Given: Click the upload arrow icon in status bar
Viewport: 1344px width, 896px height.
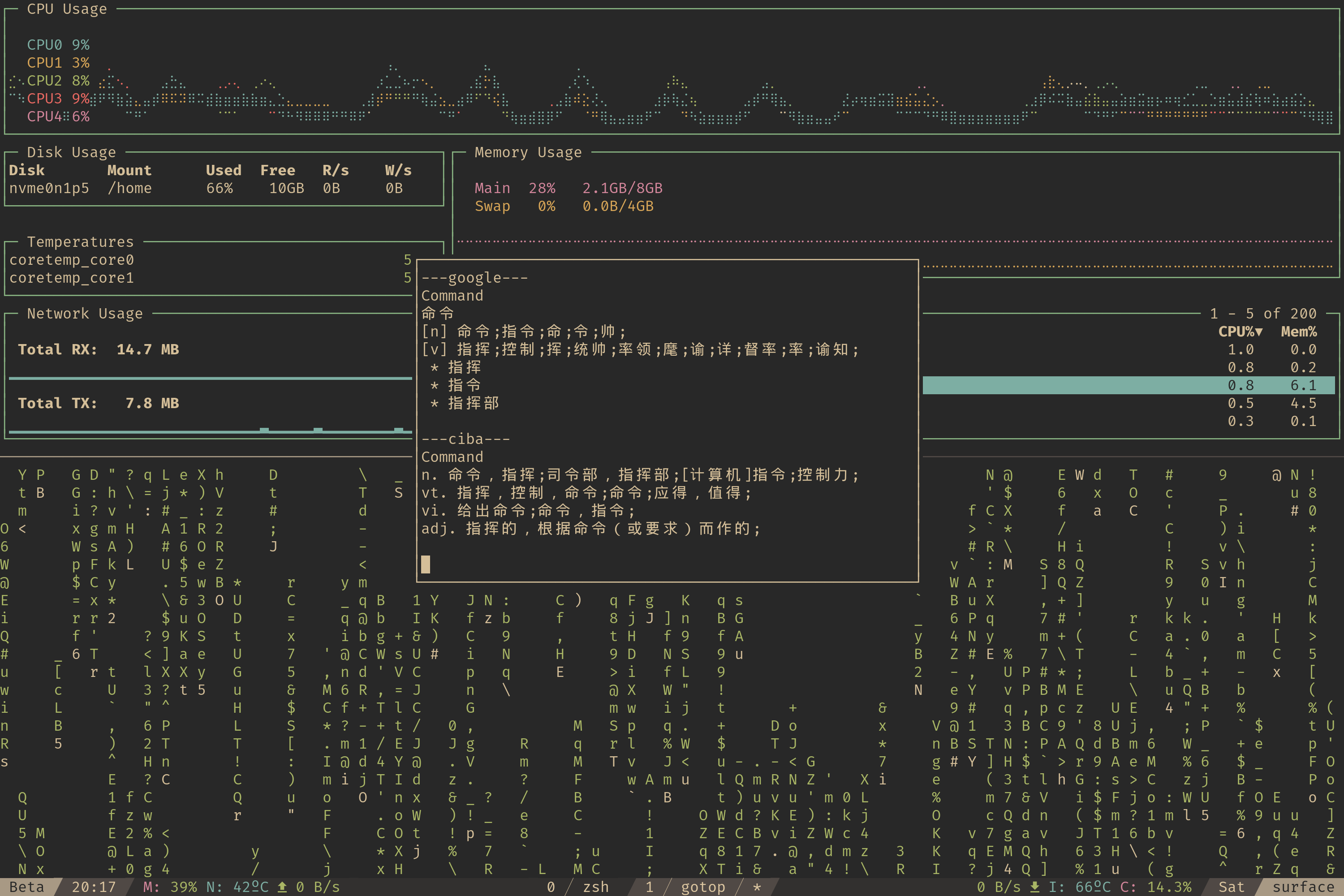Looking at the screenshot, I should 282,887.
